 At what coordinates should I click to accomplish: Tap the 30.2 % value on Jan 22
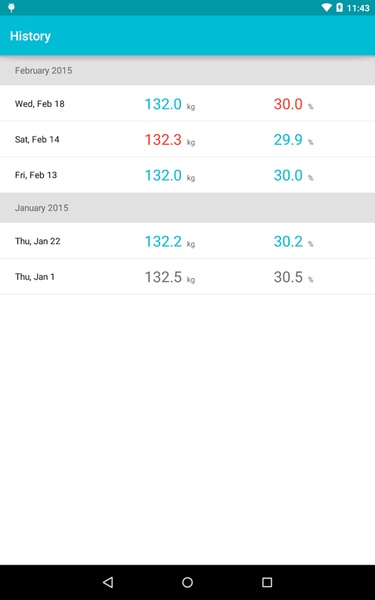[x=293, y=241]
